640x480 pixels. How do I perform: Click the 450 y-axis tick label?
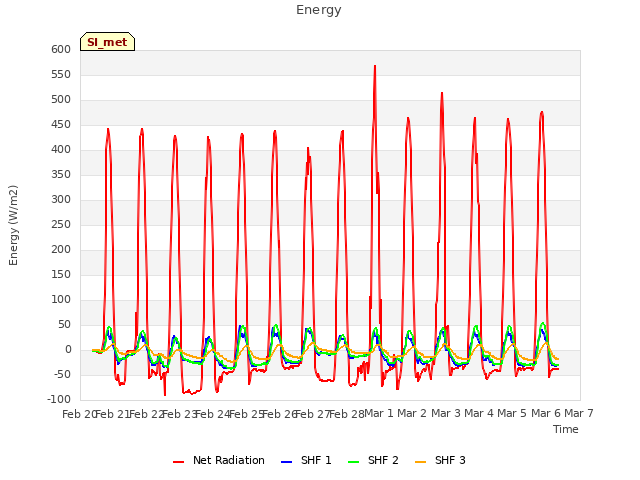pyautogui.click(x=61, y=125)
